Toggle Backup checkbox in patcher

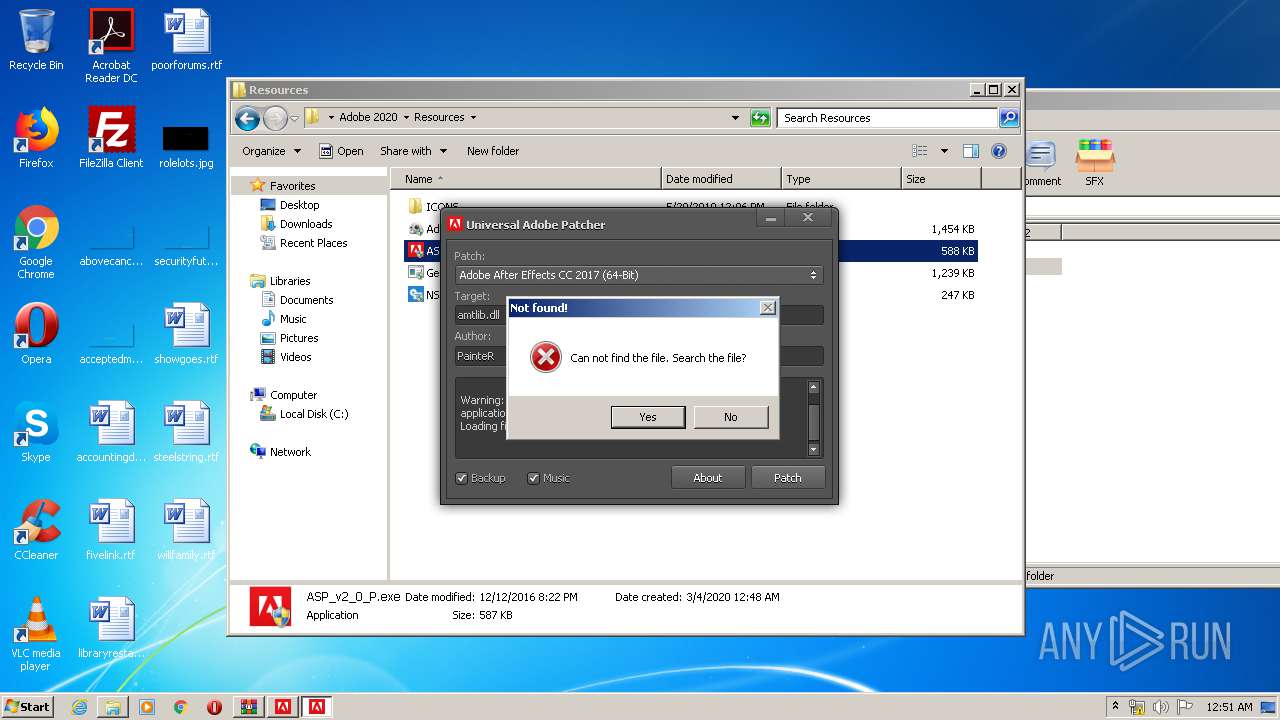(461, 478)
